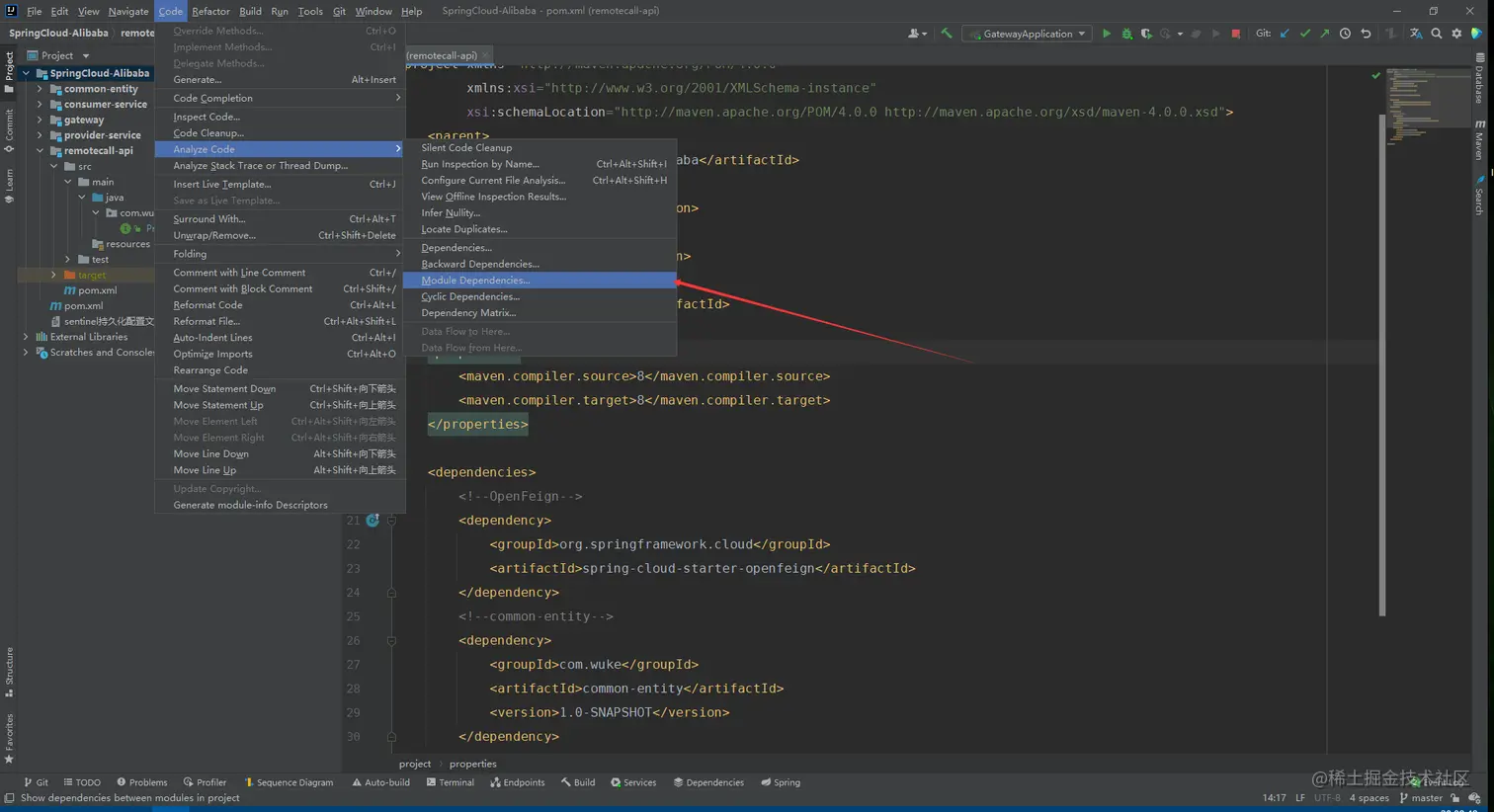Run with Coverage from the toolbar

pos(1146,33)
